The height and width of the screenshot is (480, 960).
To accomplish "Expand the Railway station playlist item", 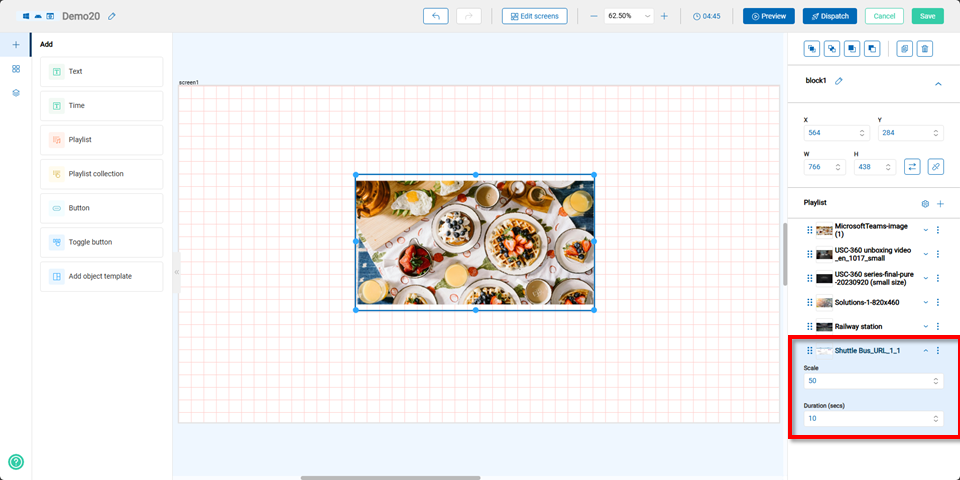I will tap(925, 326).
